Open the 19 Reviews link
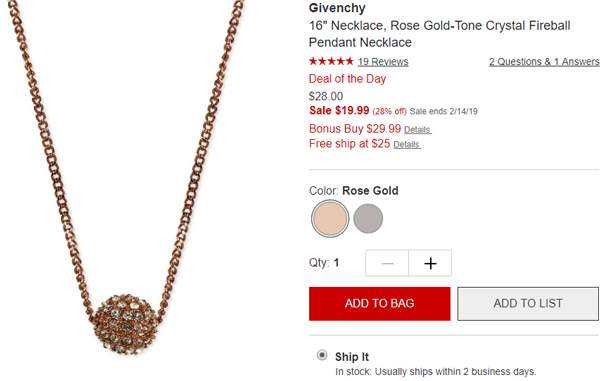Screen dimensions: 602x381 tap(383, 61)
